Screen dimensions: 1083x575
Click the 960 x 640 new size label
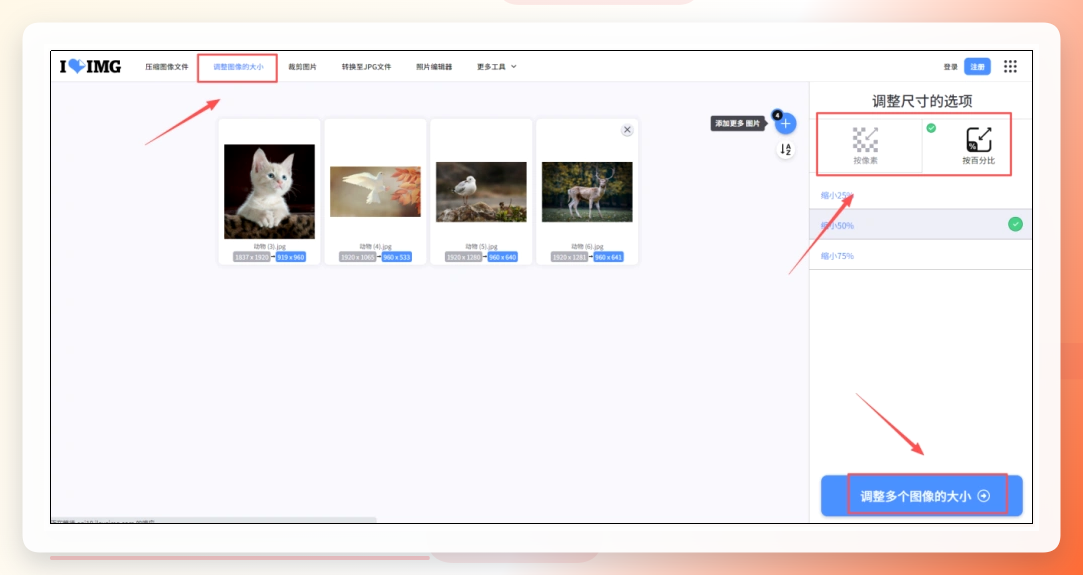pyautogui.click(x=502, y=257)
